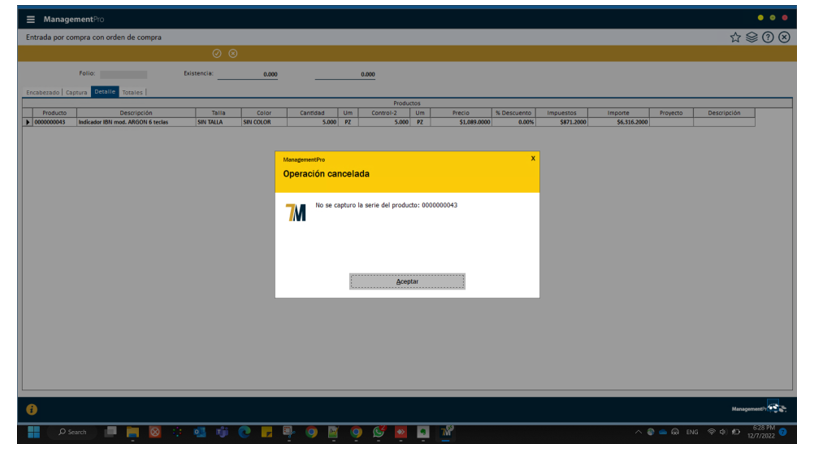Click the checkmark confirm icon in orange bar
This screenshot has height=464, width=820.
click(216, 53)
